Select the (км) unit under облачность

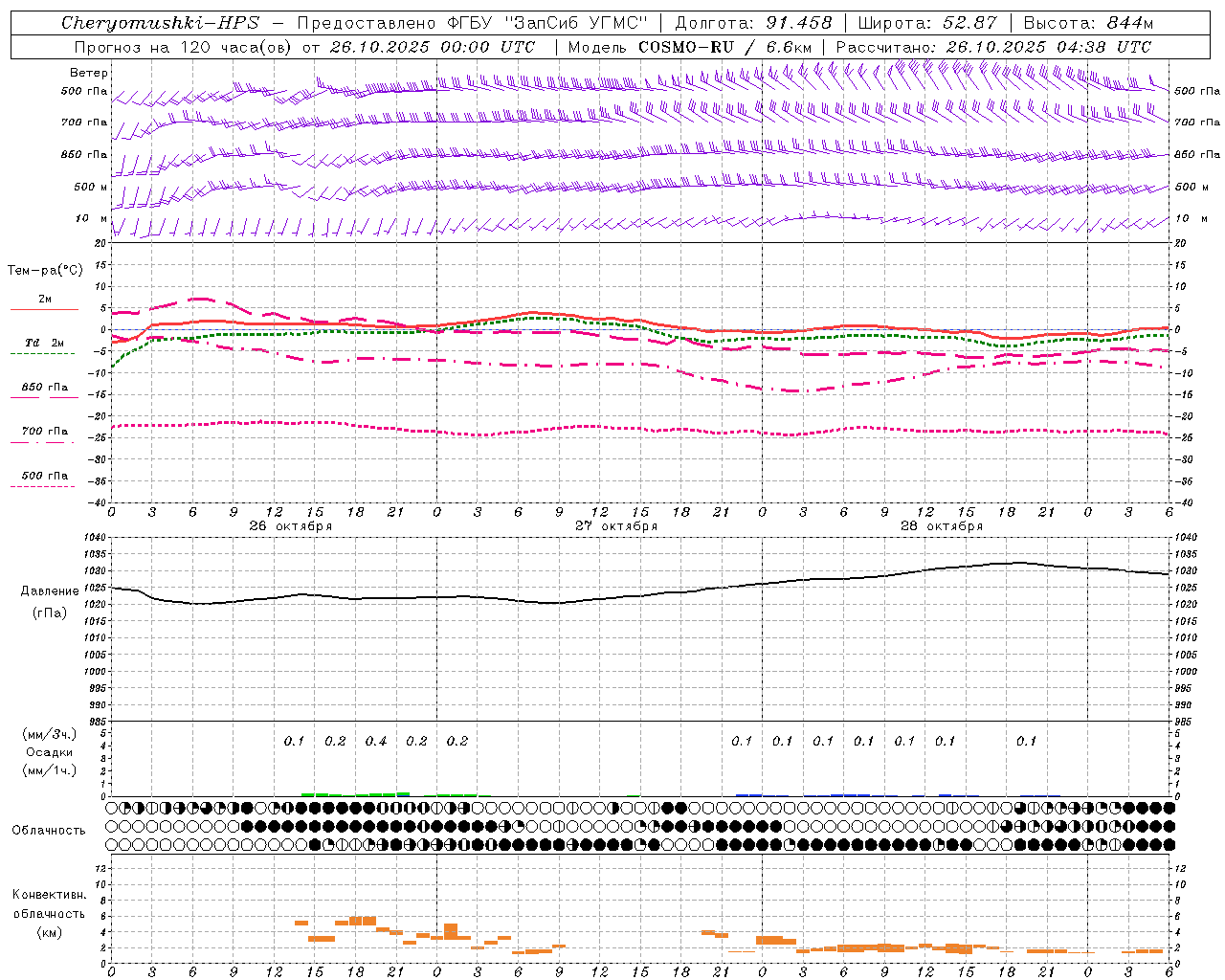tap(49, 932)
